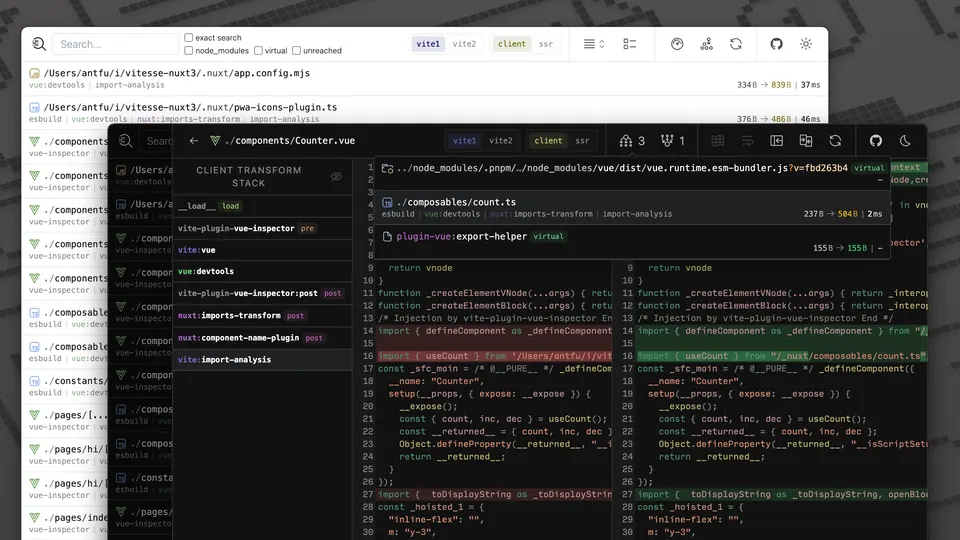Viewport: 960px width, 540px height.
Task: Select the vue:devtools transform step
Action: point(263,271)
